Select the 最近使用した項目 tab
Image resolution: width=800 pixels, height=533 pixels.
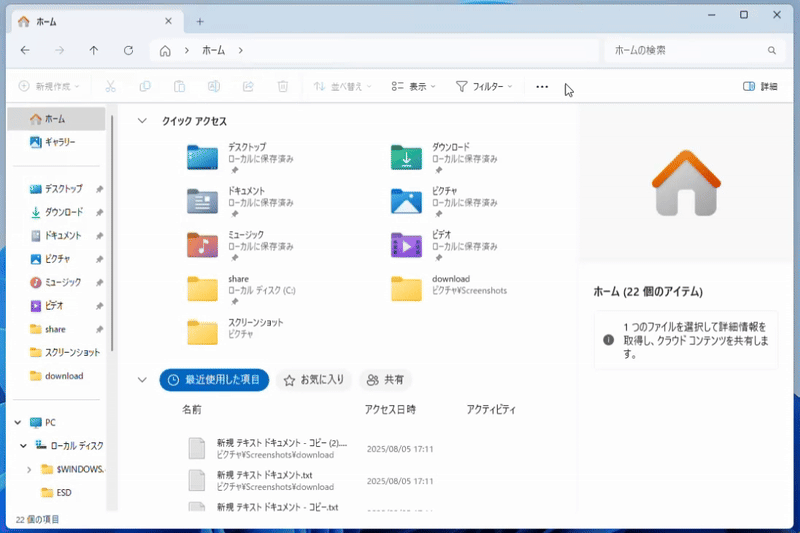click(x=214, y=380)
